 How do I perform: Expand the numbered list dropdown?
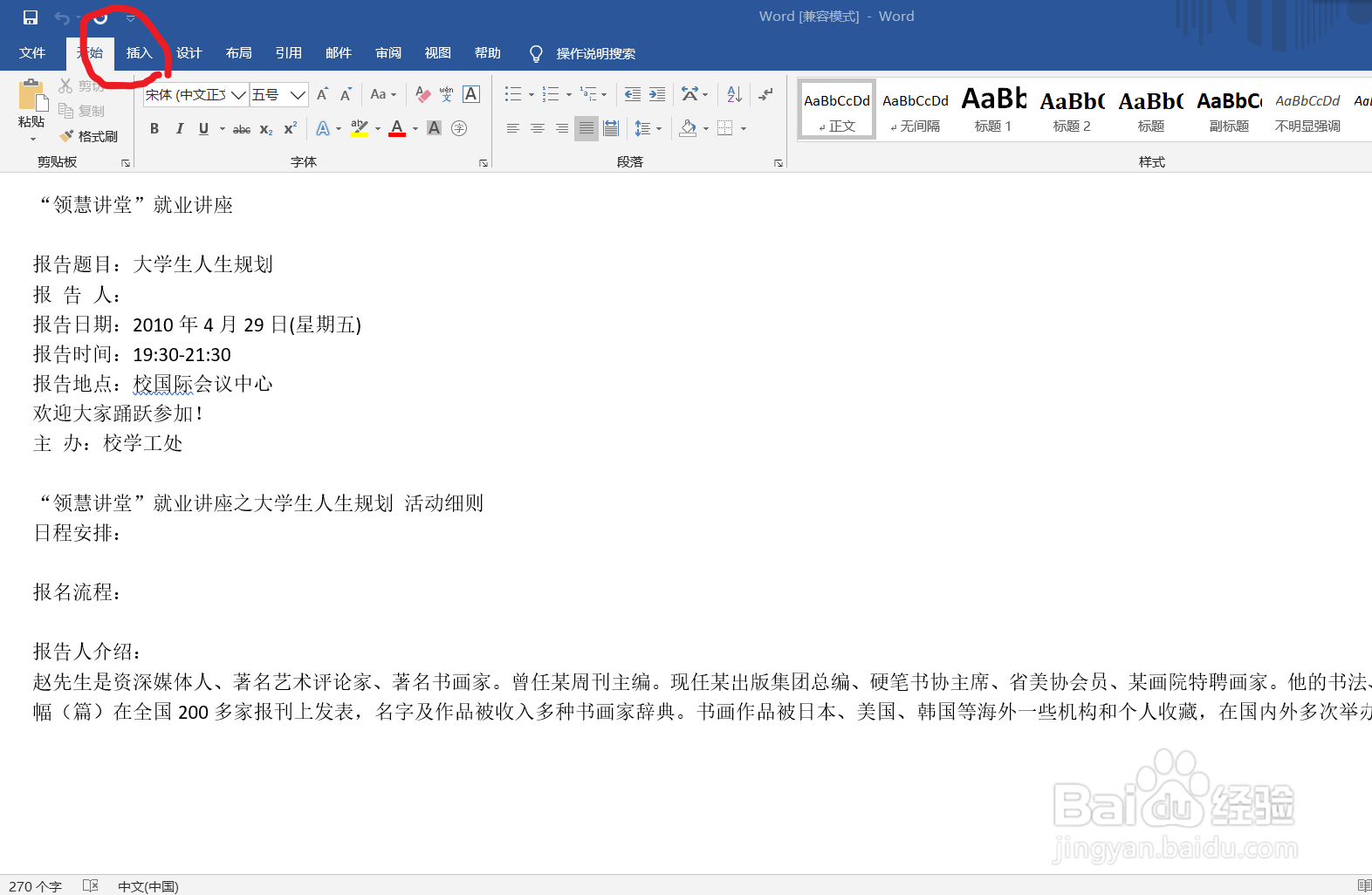pyautogui.click(x=569, y=94)
